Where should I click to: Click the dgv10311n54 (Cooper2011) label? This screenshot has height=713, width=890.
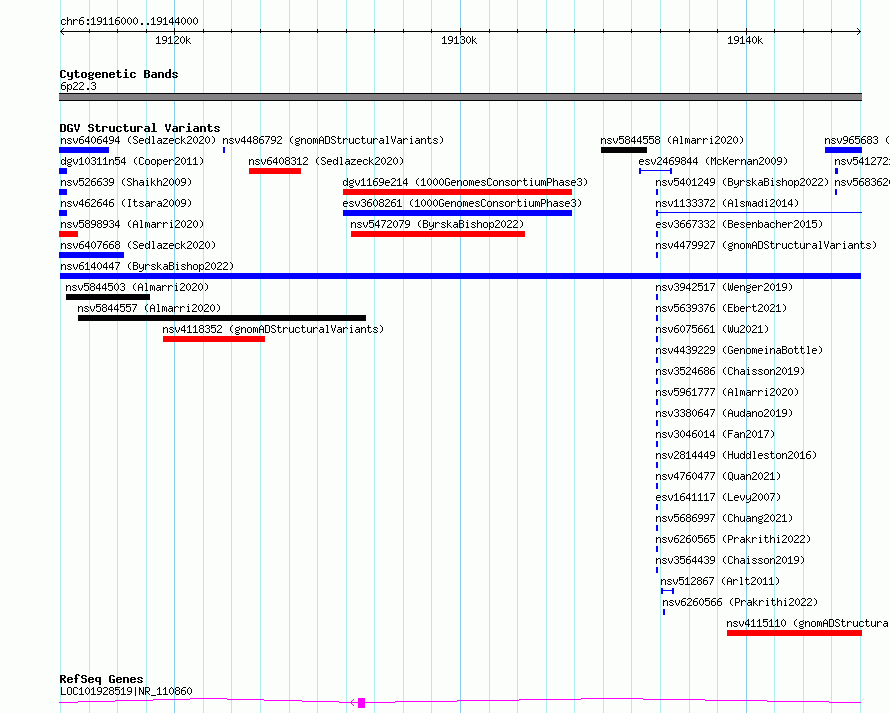pos(132,161)
